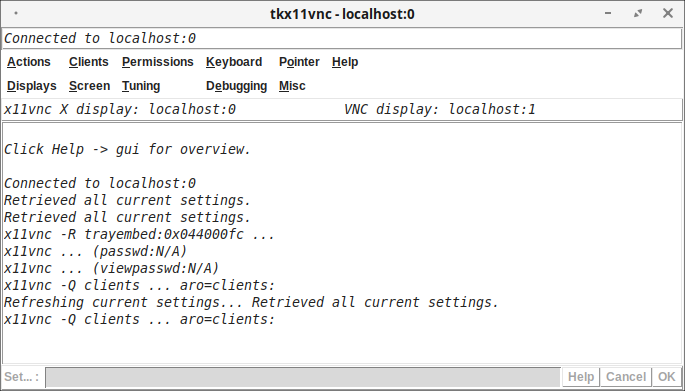
Task: Click the 'Set... :' label
Action: click(x=21, y=377)
